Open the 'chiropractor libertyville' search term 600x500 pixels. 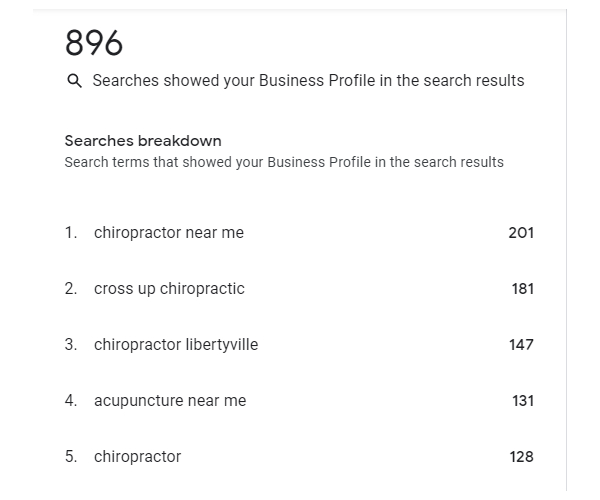pyautogui.click(x=176, y=345)
